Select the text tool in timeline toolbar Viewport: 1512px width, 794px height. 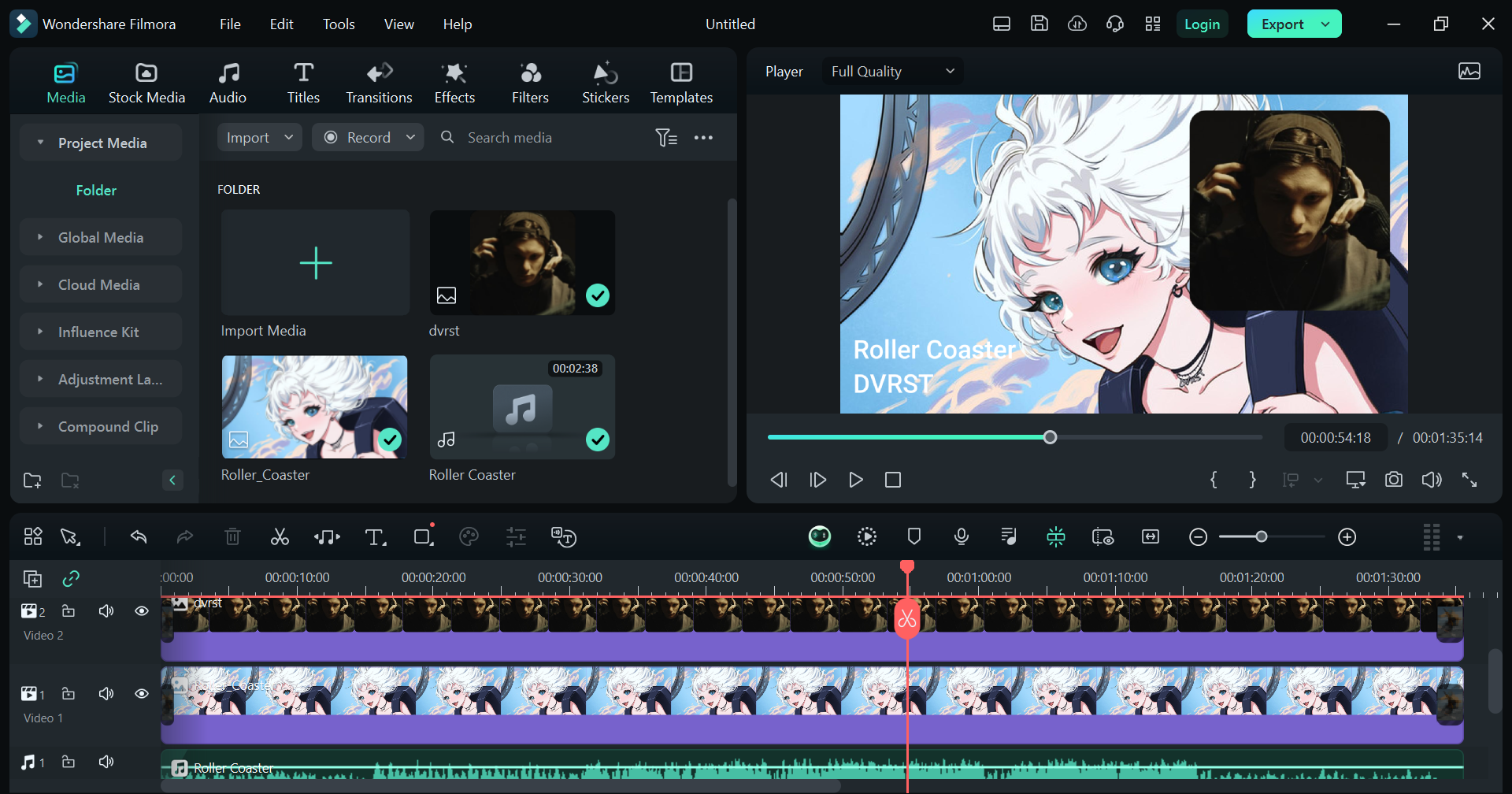(x=375, y=537)
